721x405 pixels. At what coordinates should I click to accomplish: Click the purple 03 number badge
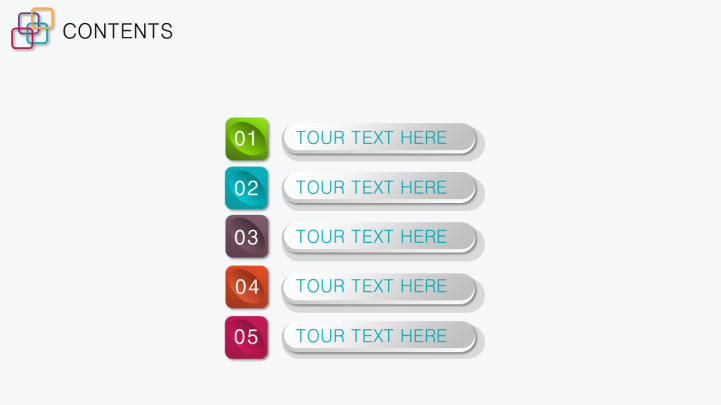[246, 237]
